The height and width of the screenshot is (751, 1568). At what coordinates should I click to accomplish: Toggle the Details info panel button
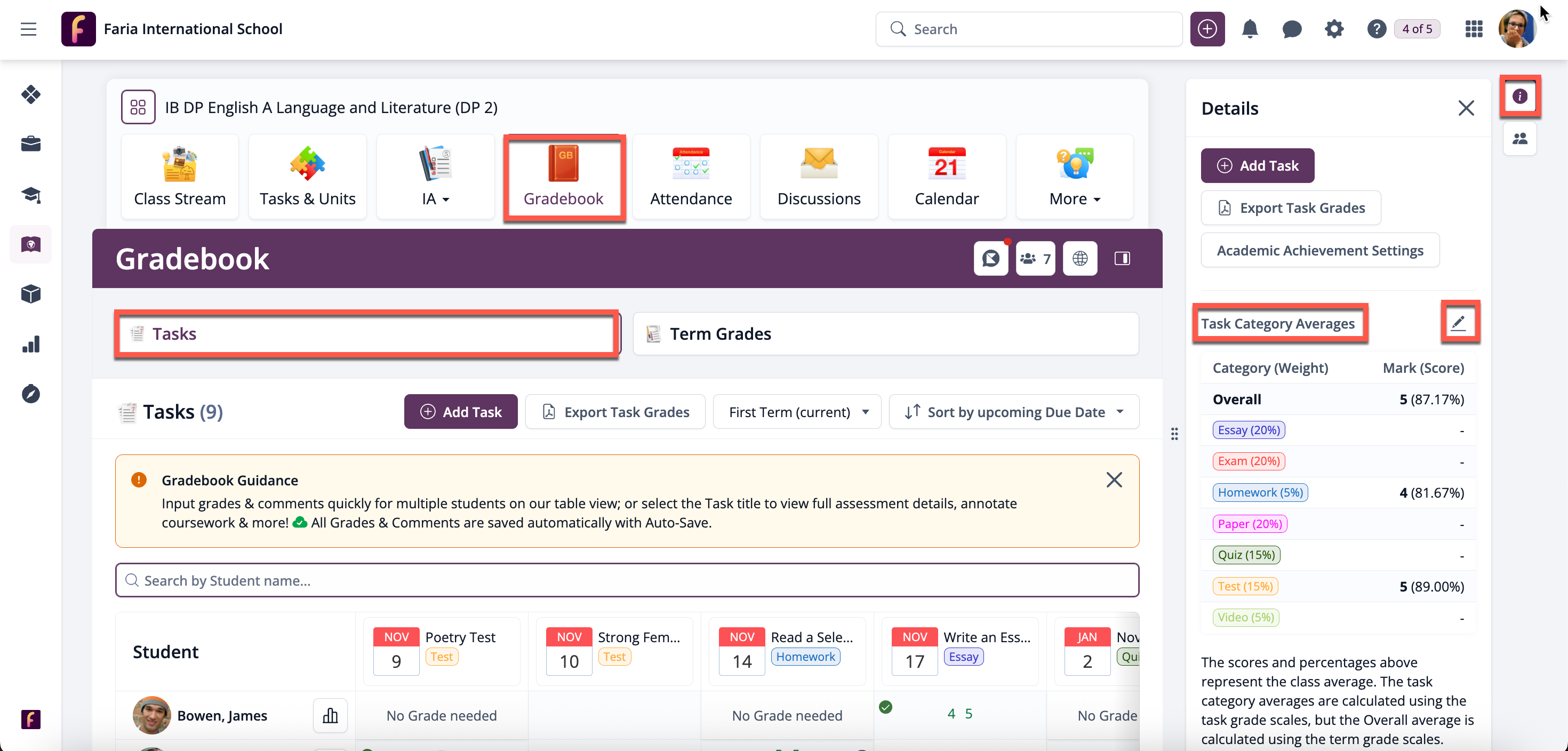(1519, 96)
